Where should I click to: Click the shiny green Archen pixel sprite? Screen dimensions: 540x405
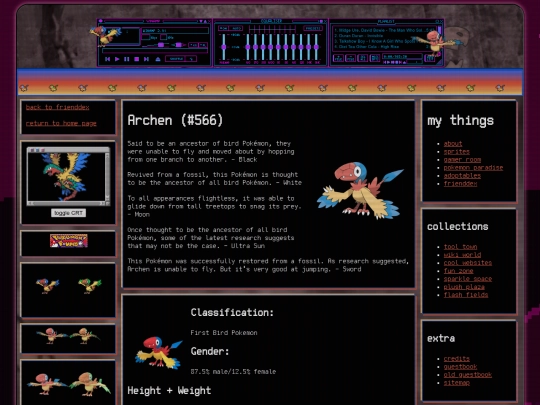point(90,285)
